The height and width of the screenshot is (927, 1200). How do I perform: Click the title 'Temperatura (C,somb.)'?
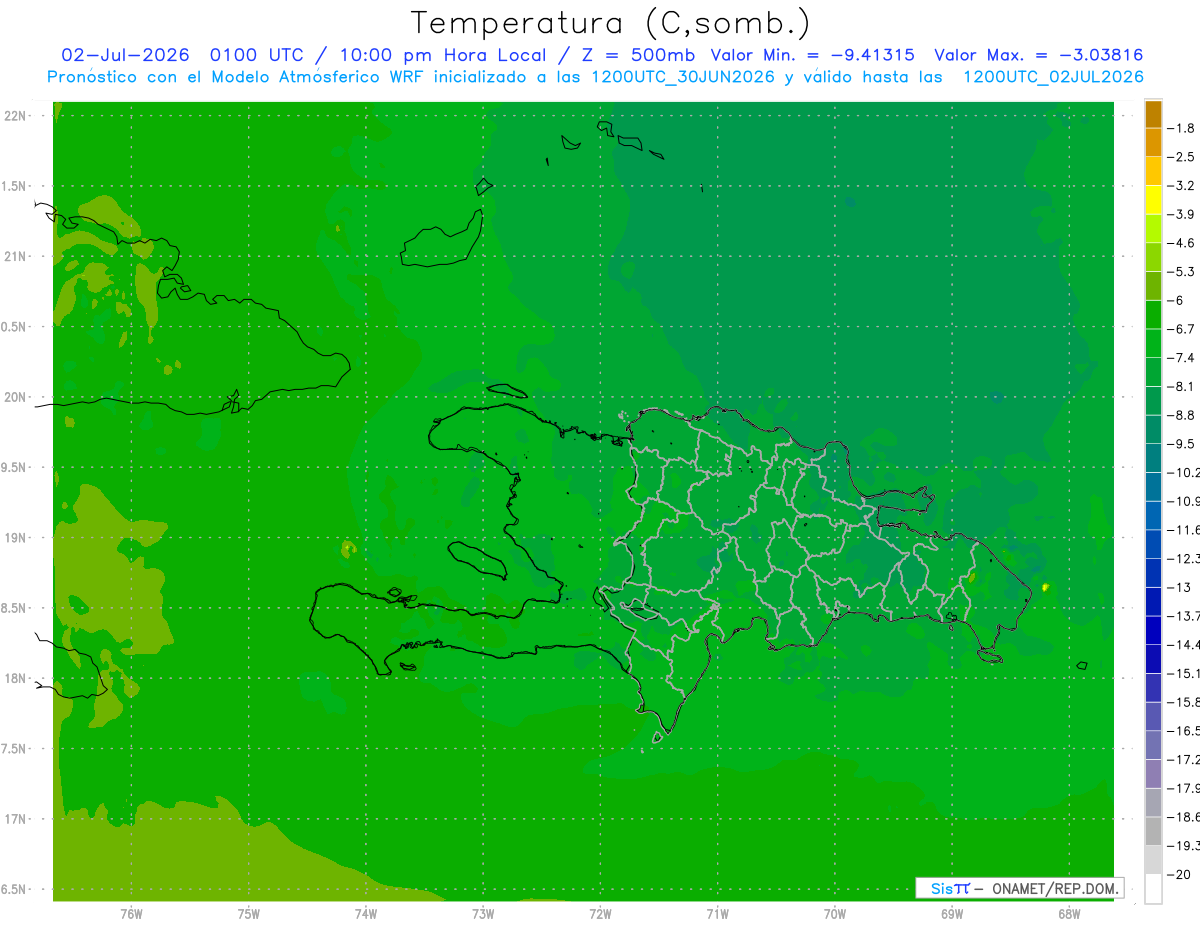click(611, 23)
